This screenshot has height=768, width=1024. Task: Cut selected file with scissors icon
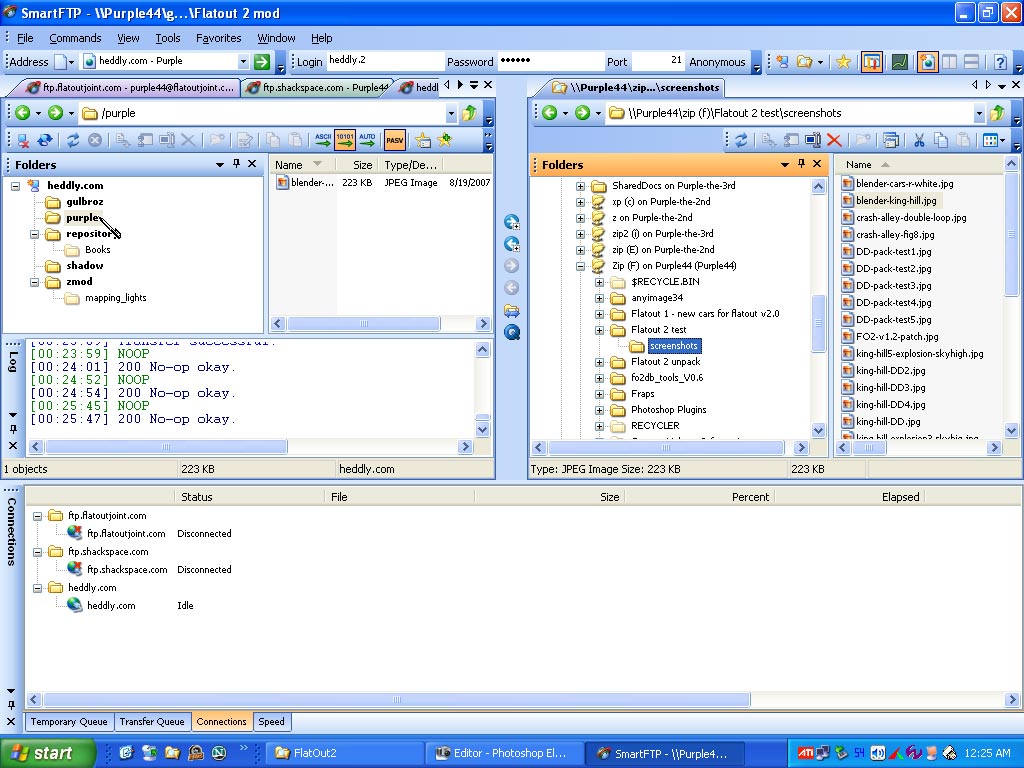[x=919, y=140]
